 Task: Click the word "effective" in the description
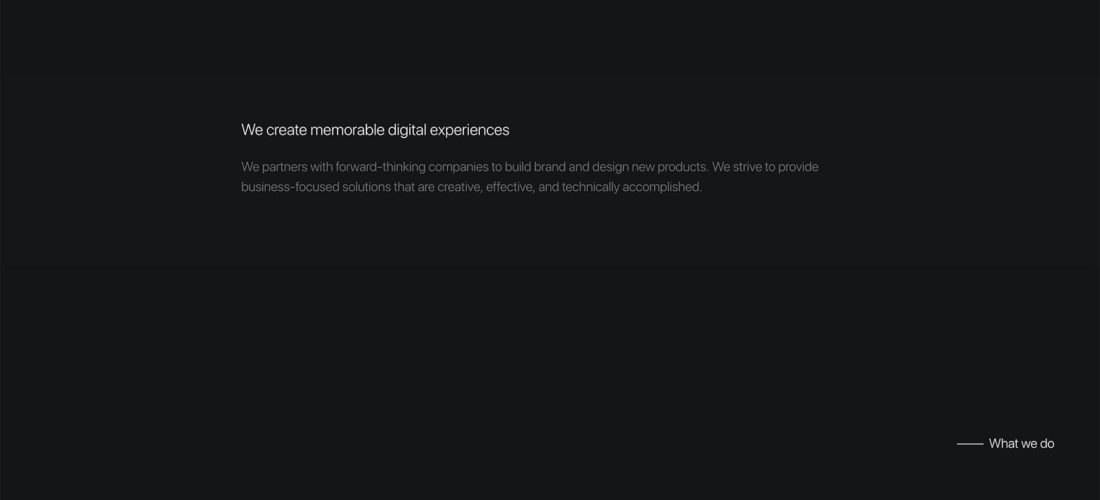tap(509, 187)
